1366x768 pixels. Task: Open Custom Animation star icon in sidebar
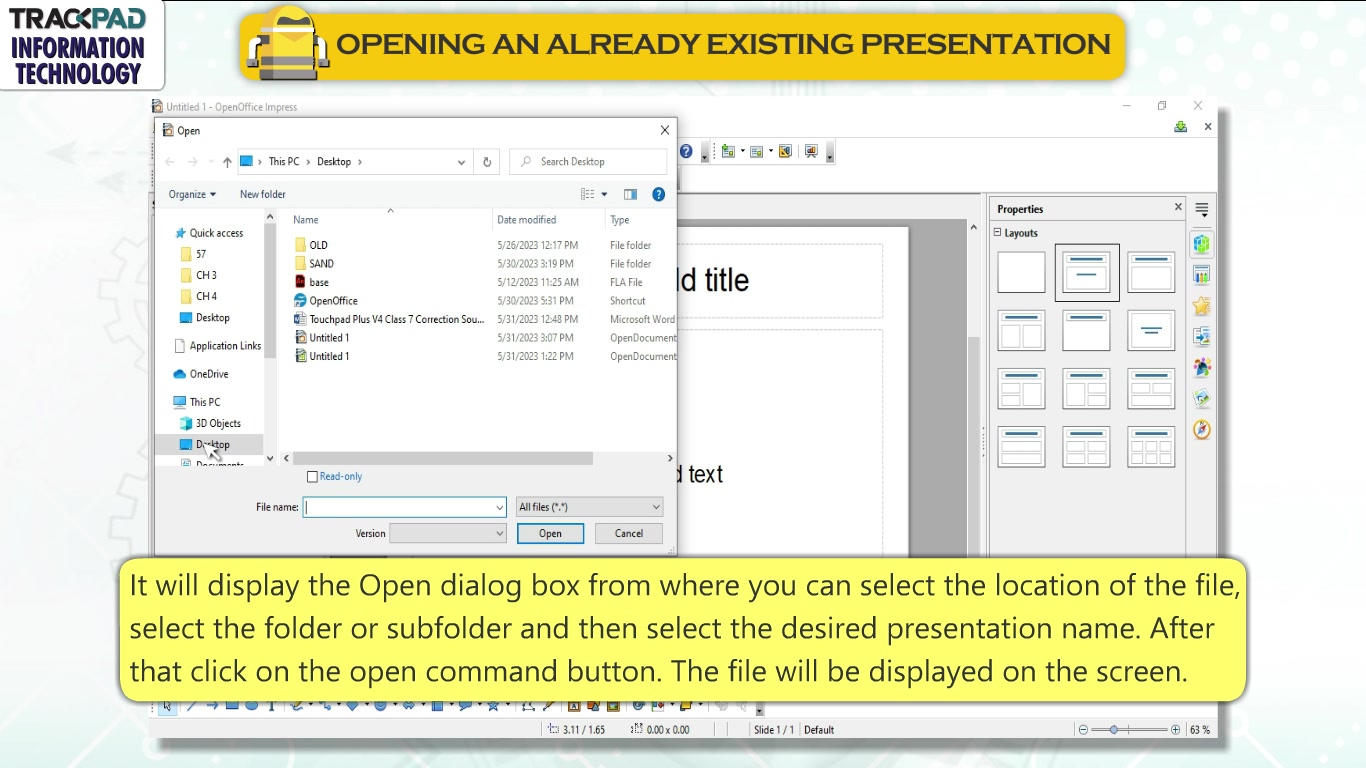click(x=1202, y=306)
